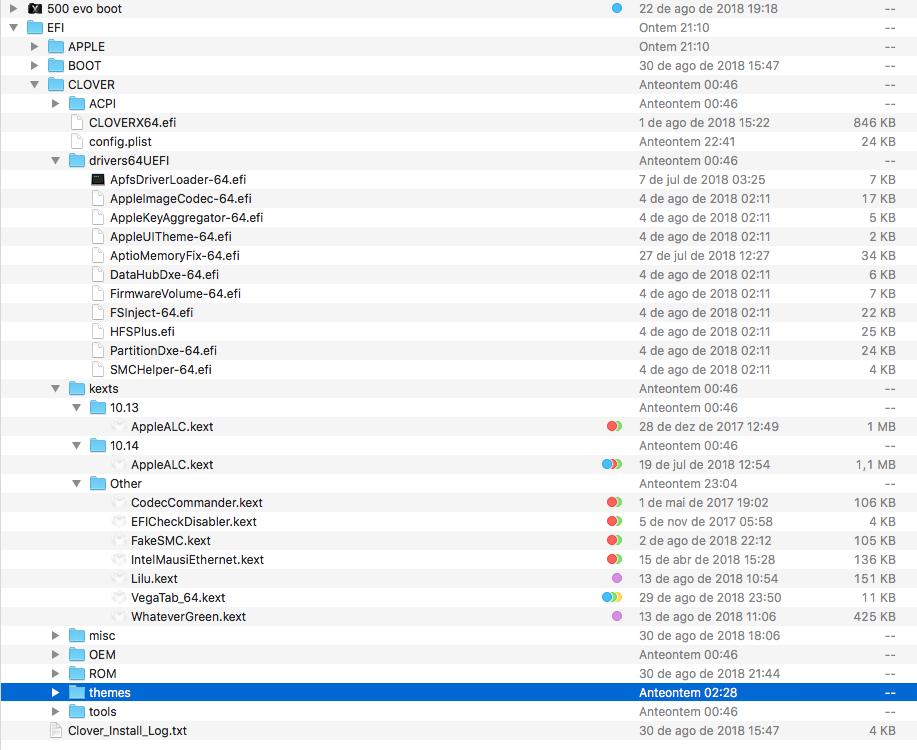Collapse the Other folder triangle
The height and width of the screenshot is (750, 917).
click(77, 484)
